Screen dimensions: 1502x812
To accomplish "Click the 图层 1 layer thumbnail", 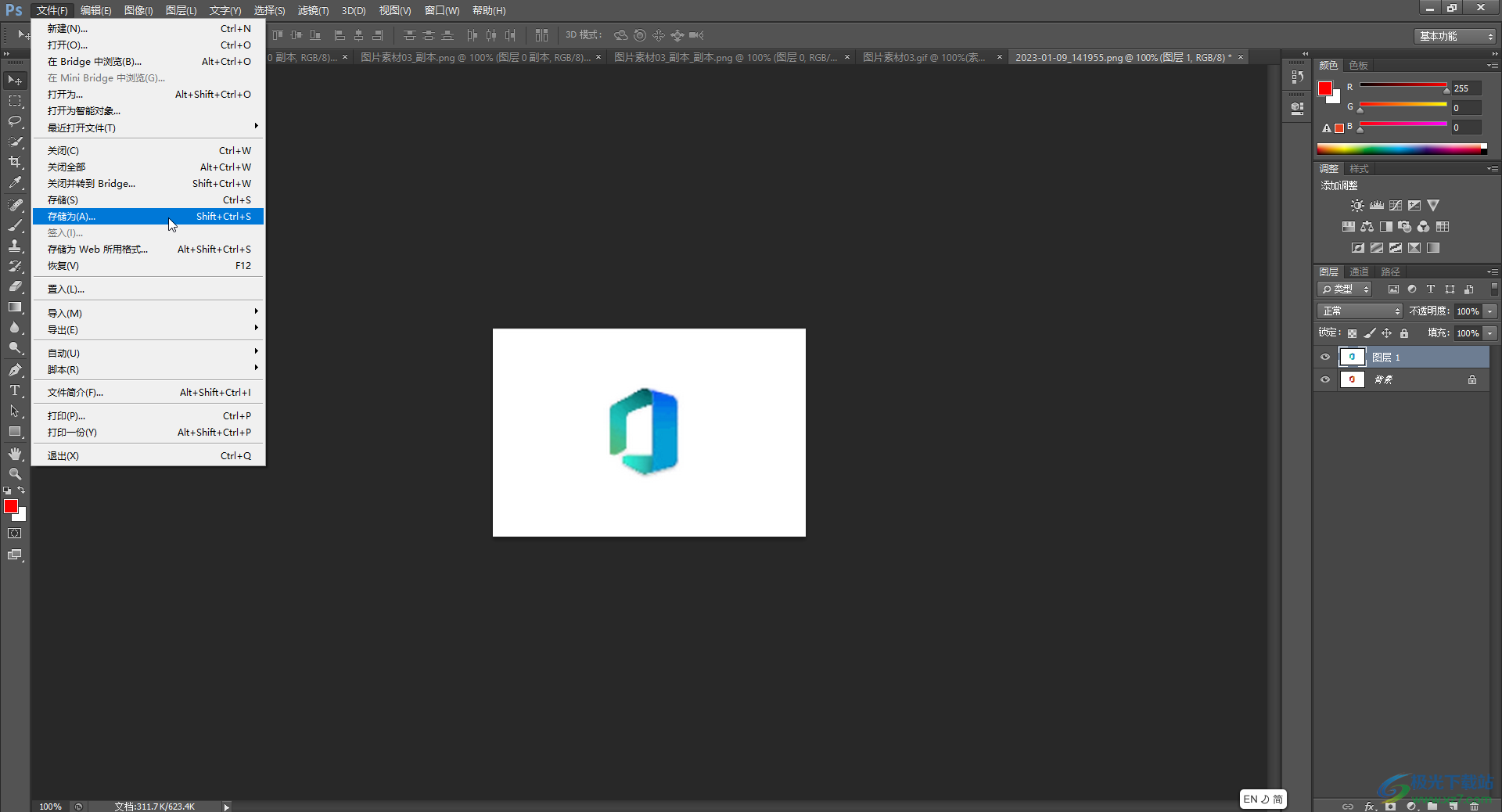I will coord(1352,357).
